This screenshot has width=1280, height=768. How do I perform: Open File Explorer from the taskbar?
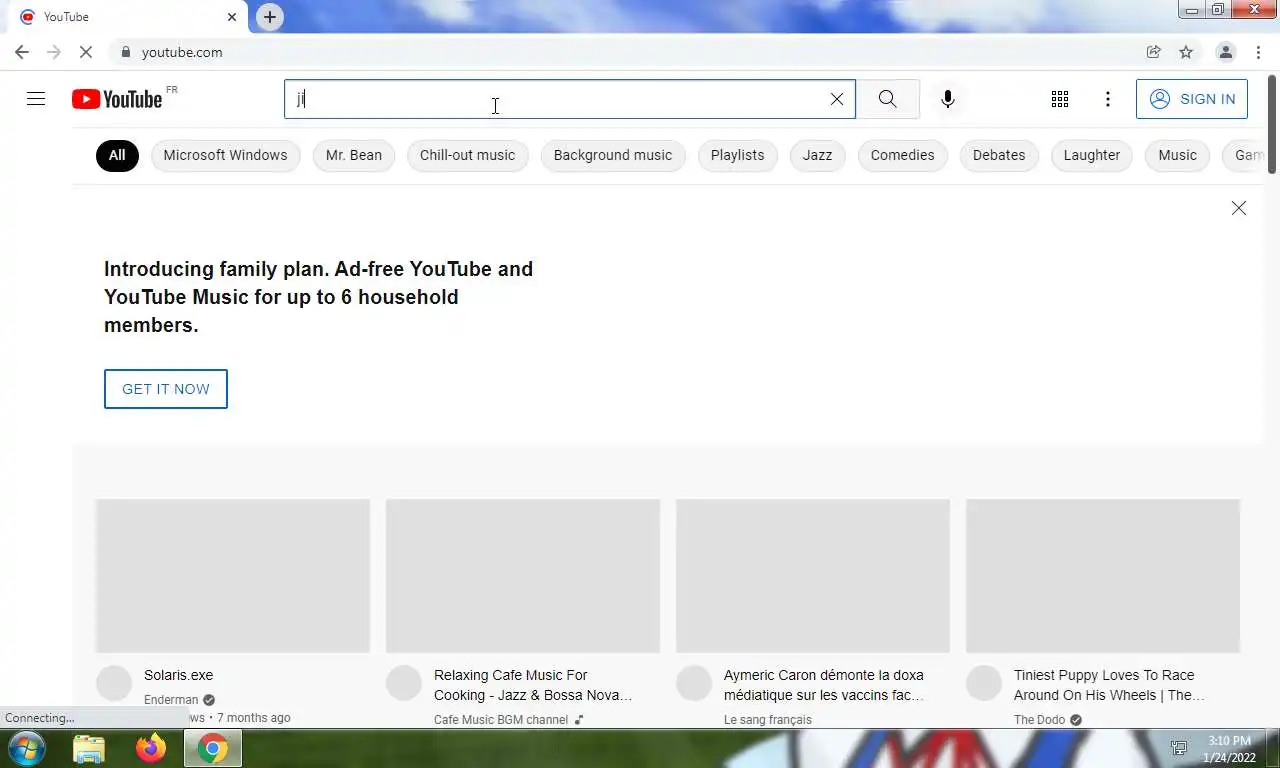[x=89, y=748]
